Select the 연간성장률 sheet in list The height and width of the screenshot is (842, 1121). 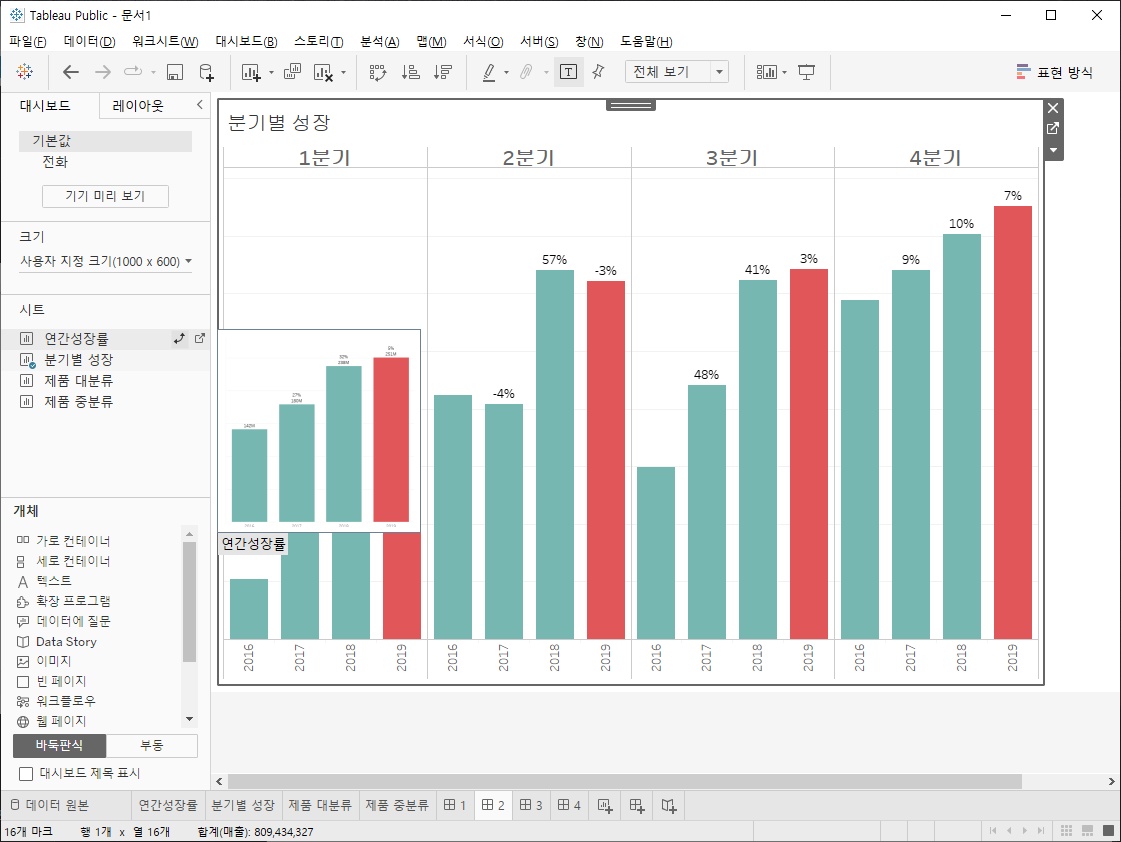[x=76, y=339]
